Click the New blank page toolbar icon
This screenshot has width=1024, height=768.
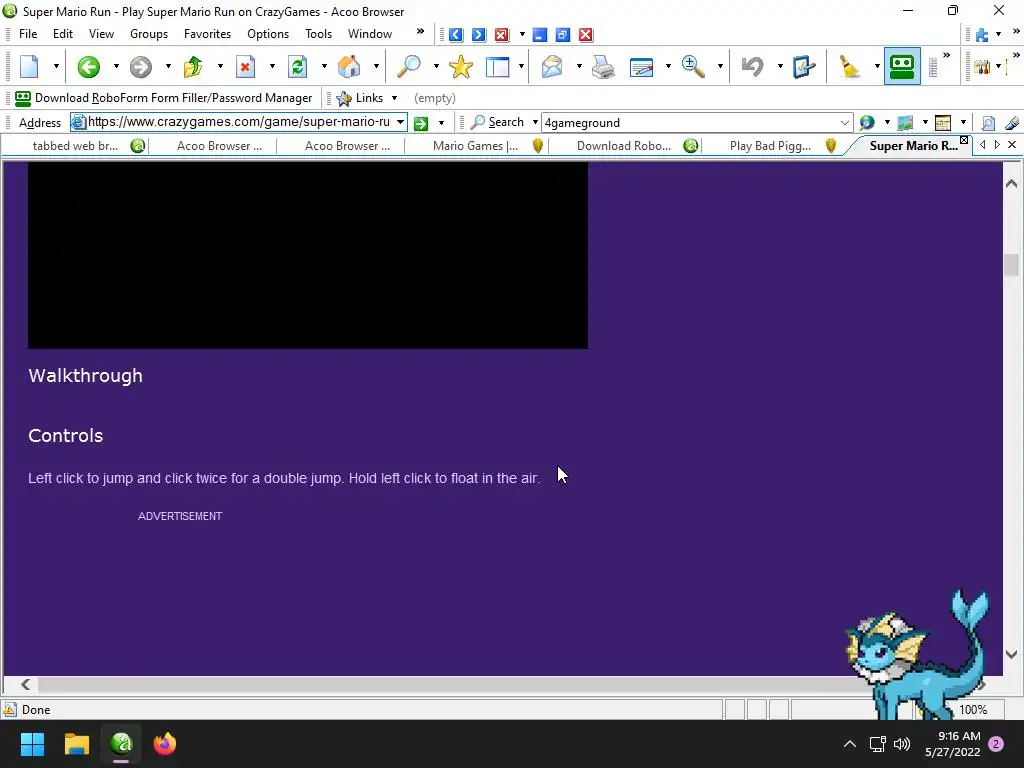[x=30, y=67]
